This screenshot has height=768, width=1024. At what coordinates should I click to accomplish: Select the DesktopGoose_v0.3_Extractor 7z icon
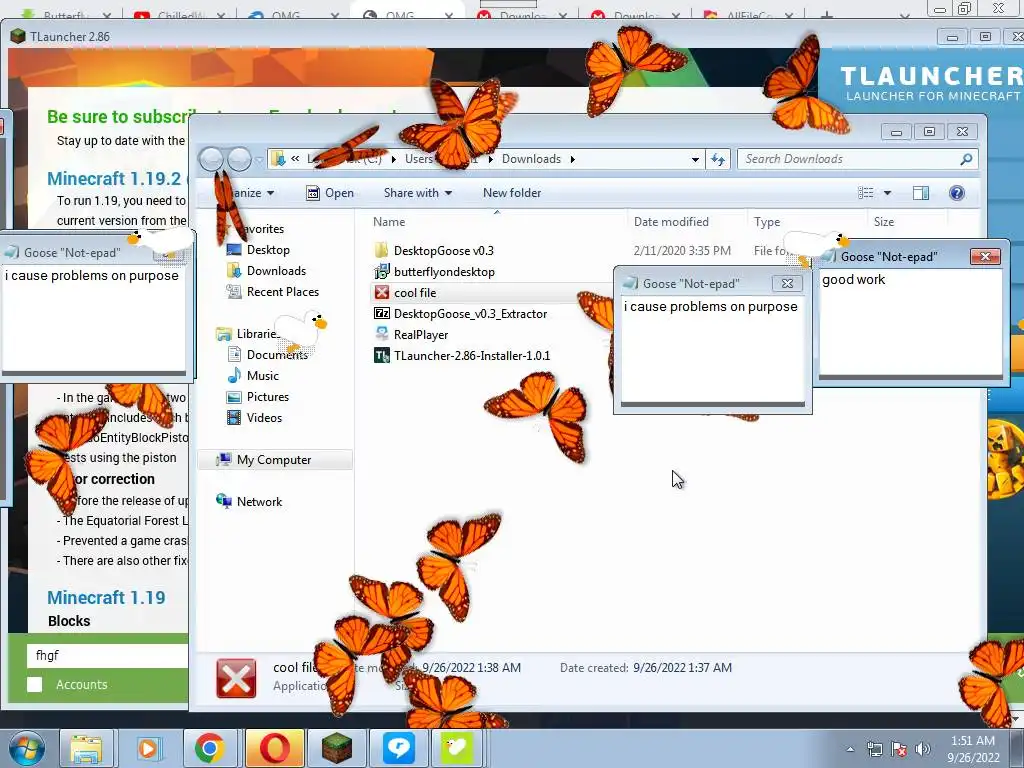381,313
